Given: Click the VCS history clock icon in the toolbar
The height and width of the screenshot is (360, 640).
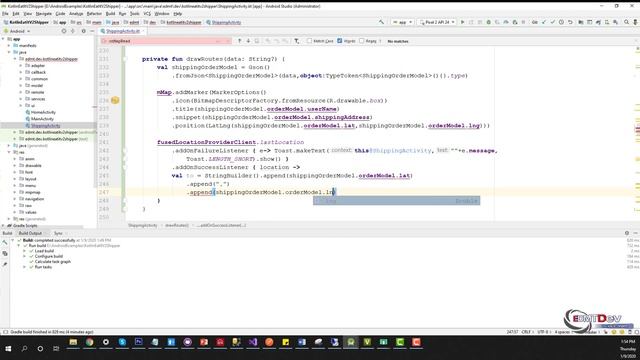Looking at the screenshot, I should point(561,22).
